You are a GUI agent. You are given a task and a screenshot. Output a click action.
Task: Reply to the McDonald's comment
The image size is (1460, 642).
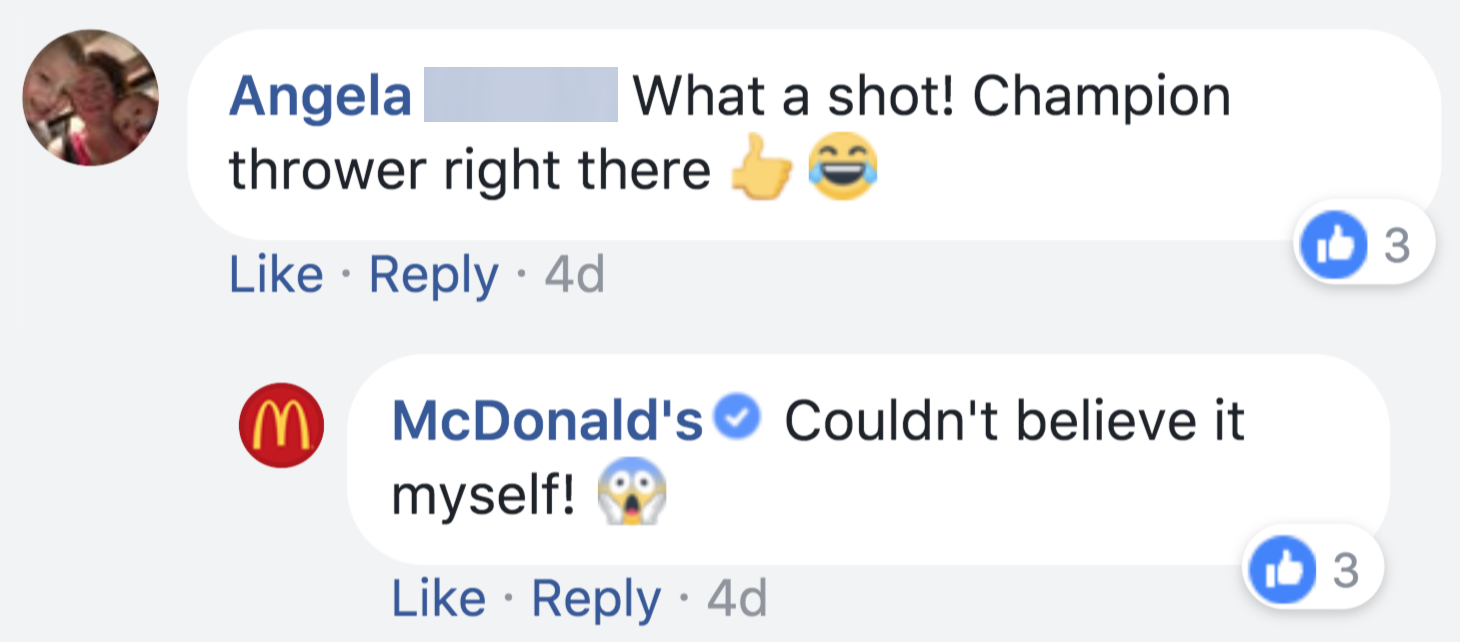(595, 599)
